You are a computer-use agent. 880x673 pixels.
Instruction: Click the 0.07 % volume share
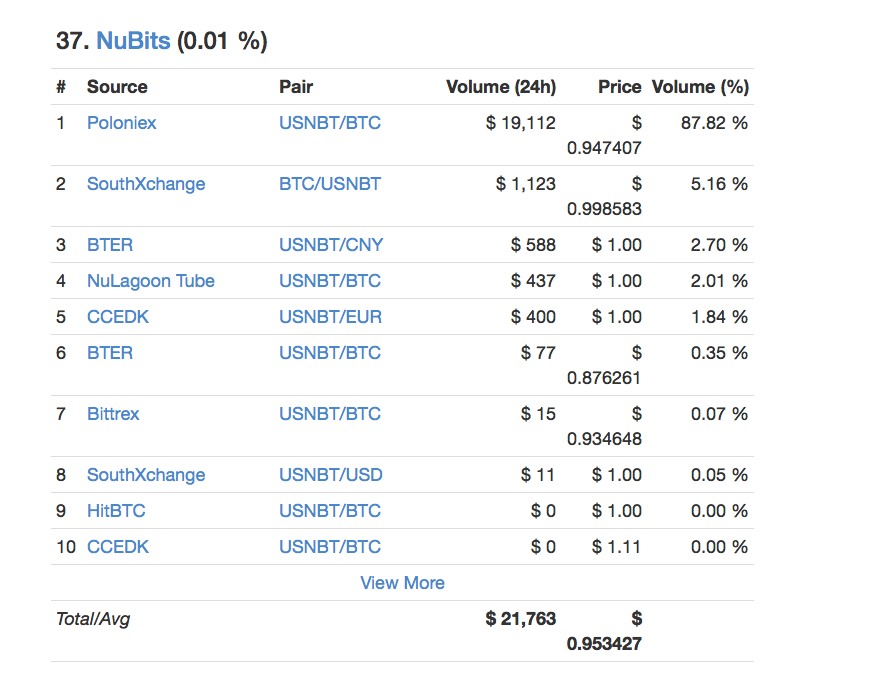[719, 414]
